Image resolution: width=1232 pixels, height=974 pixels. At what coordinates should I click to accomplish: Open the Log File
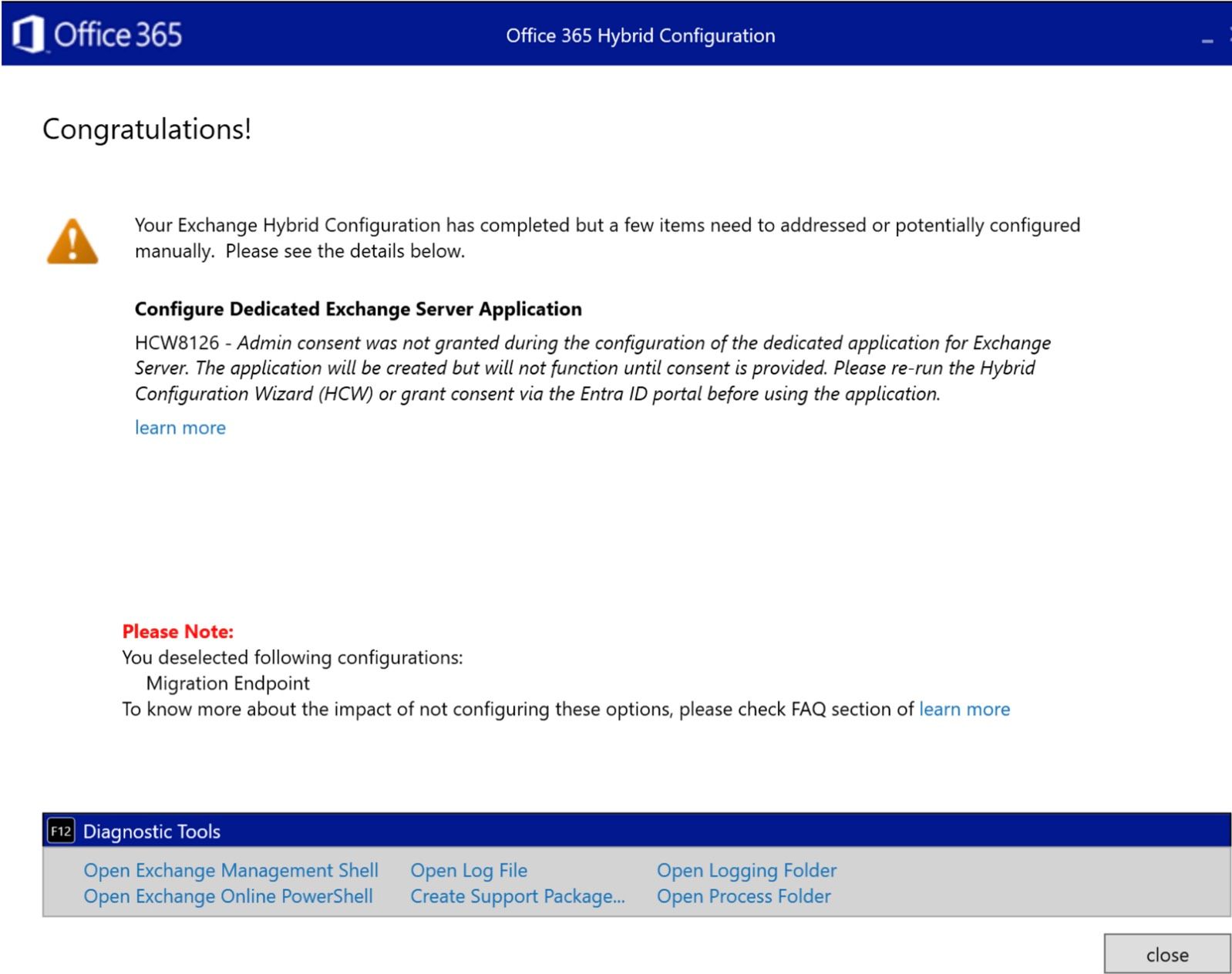(x=469, y=870)
